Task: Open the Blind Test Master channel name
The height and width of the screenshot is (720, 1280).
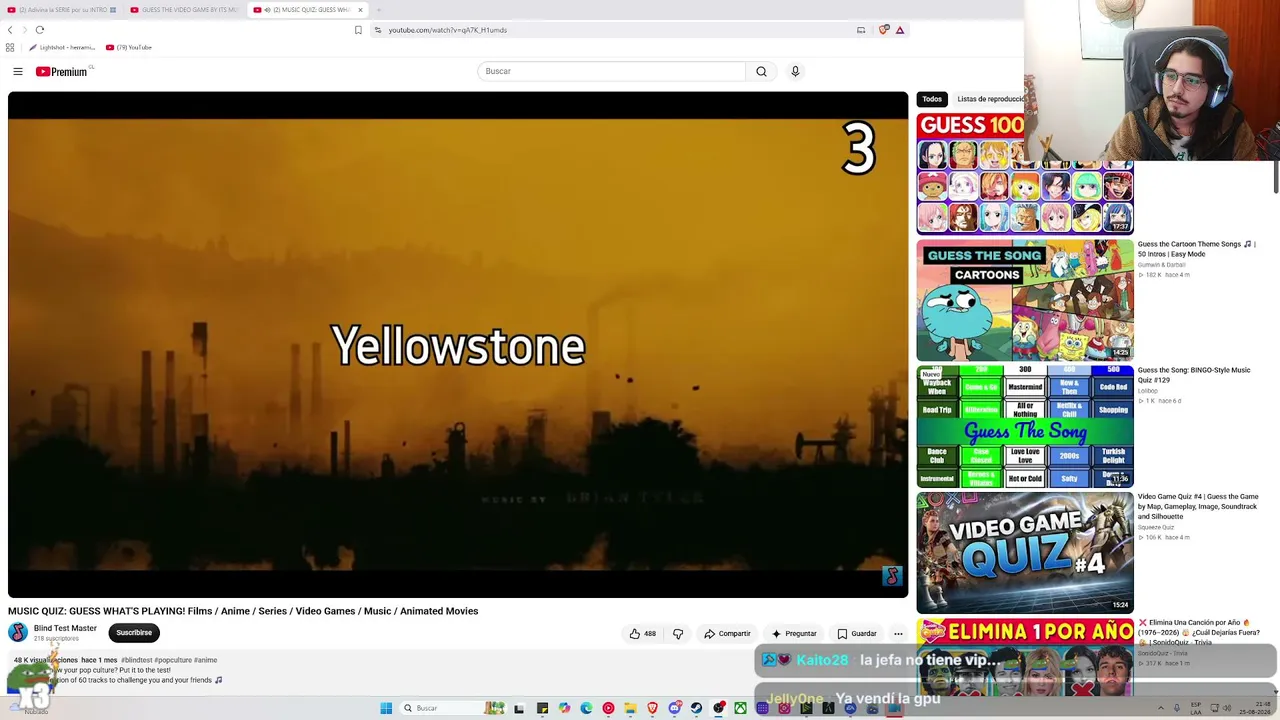Action: (65, 628)
